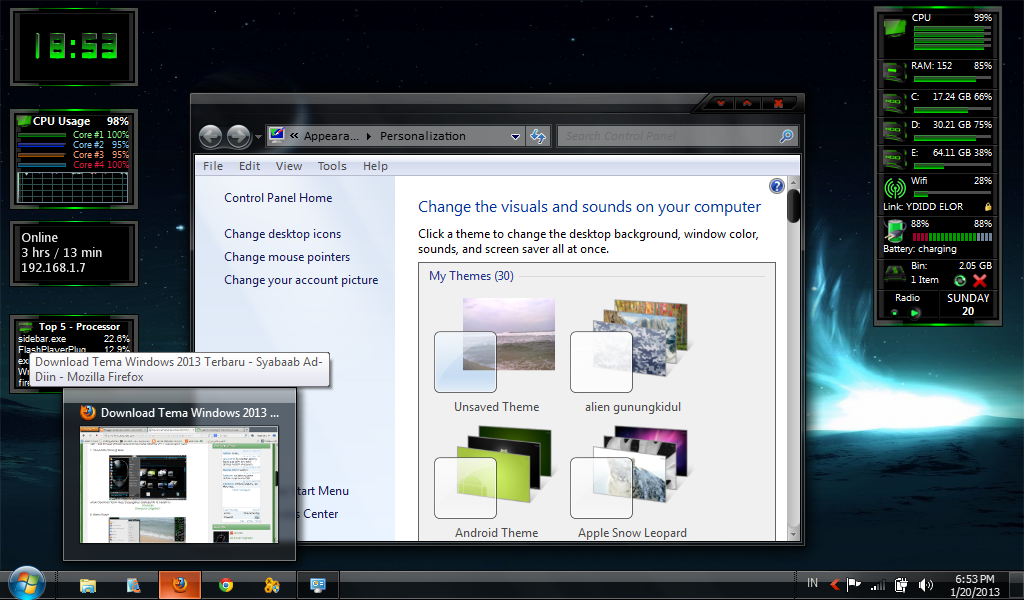Open the address bar previous locations dropdown
This screenshot has width=1024, height=600.
[516, 136]
